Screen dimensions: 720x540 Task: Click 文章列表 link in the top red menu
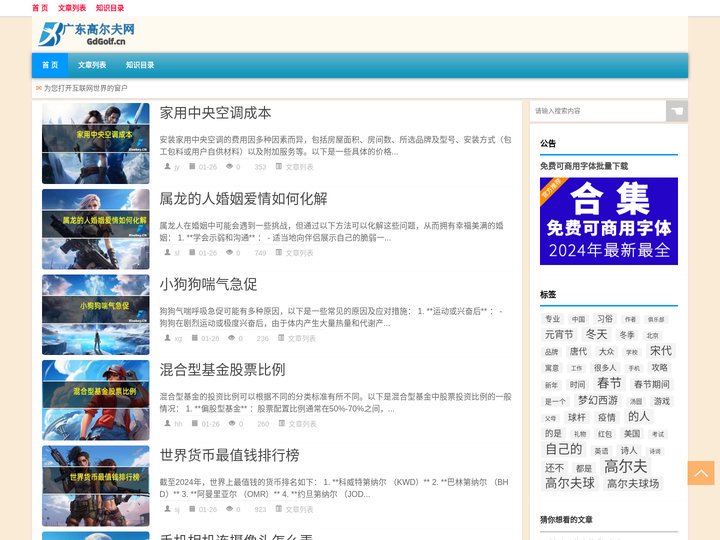pos(72,8)
